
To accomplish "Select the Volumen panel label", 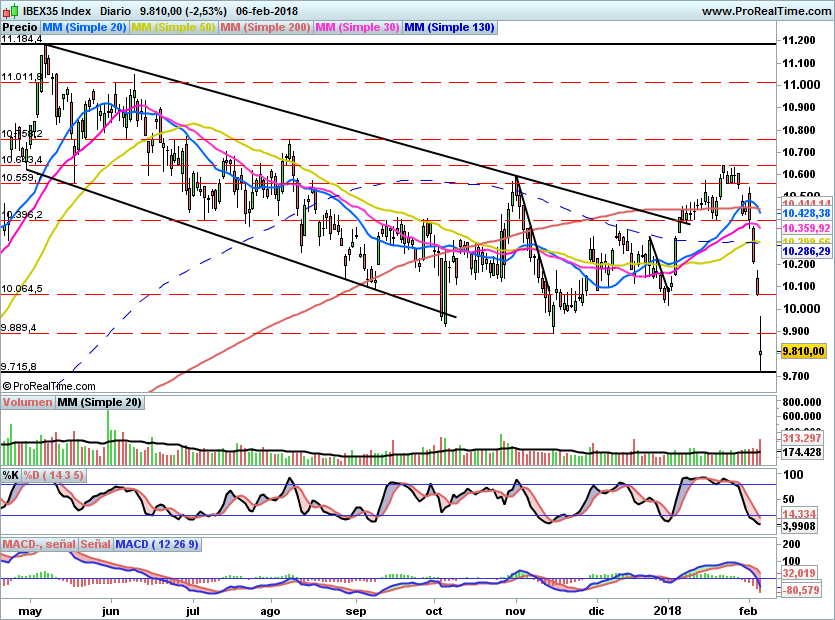I will point(27,403).
